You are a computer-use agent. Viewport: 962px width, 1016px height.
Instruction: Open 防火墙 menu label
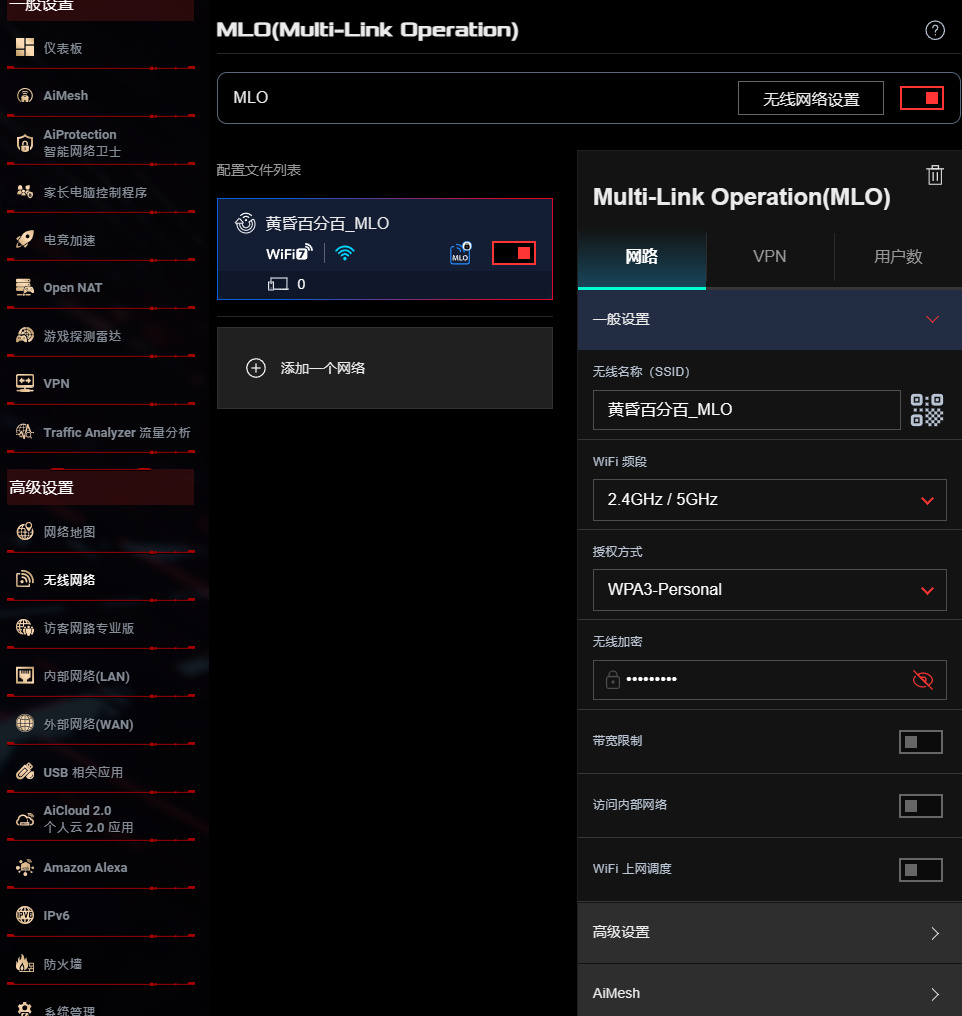coord(63,964)
